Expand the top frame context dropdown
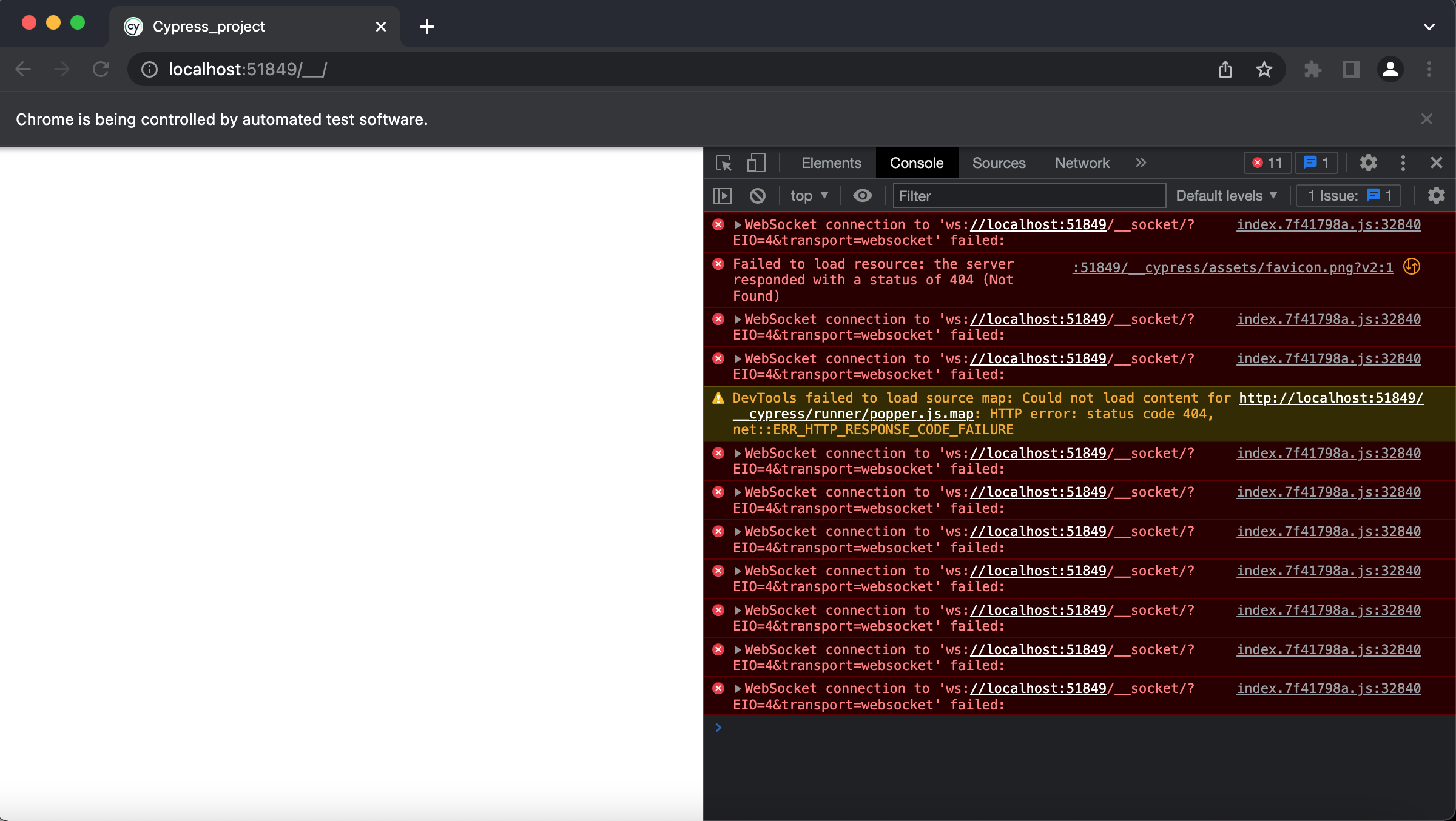1456x821 pixels. click(x=809, y=195)
